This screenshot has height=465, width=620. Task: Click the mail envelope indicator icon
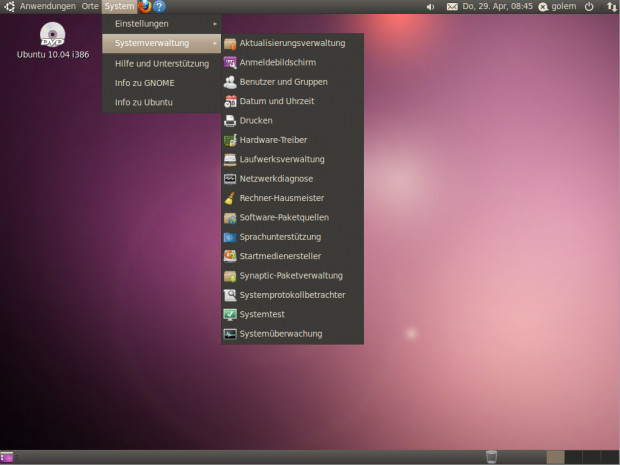click(452, 6)
